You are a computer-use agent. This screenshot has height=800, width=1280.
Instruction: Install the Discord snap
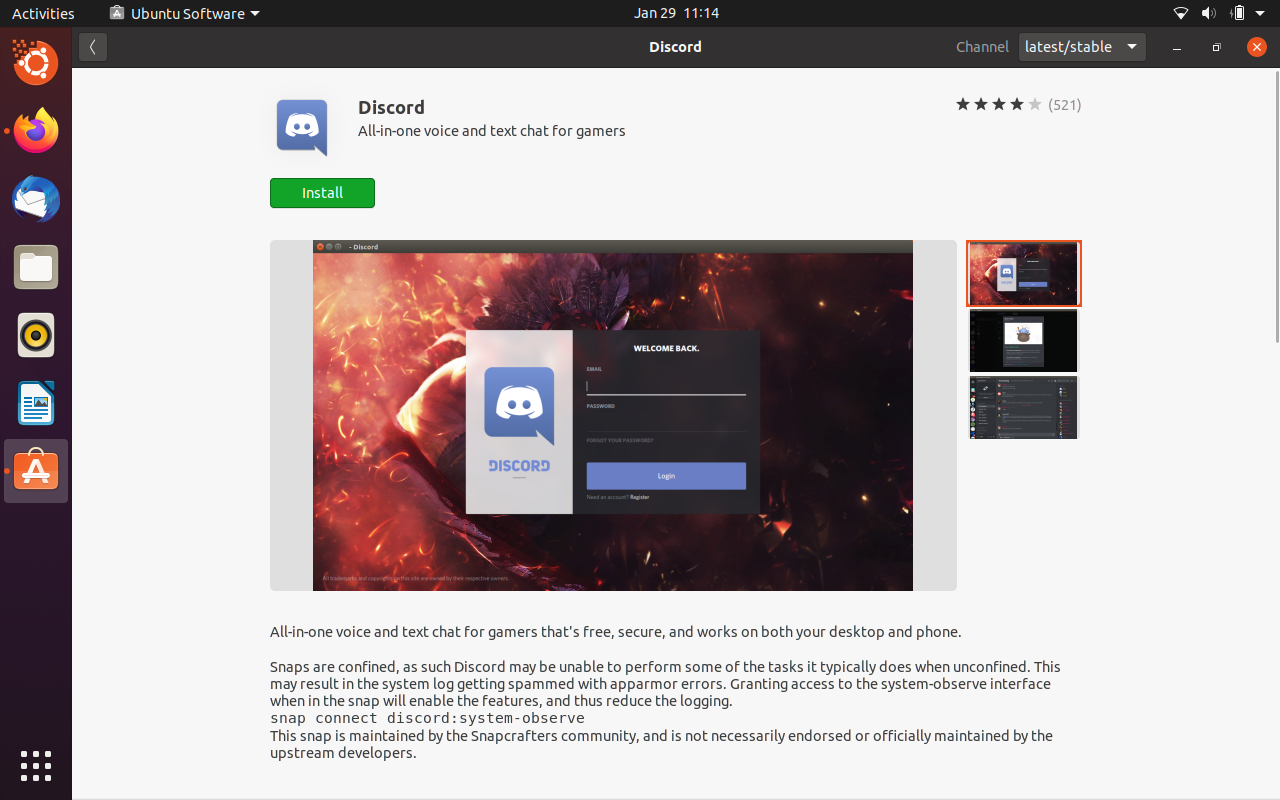tap(322, 193)
